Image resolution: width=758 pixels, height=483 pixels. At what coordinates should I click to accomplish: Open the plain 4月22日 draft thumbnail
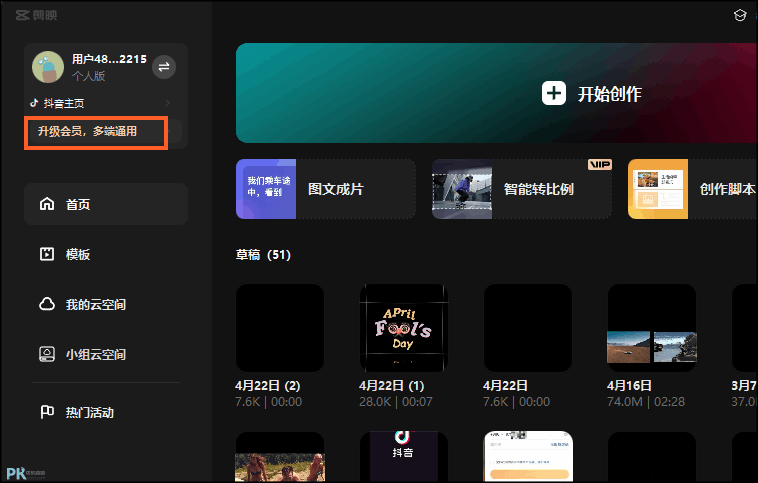click(528, 328)
